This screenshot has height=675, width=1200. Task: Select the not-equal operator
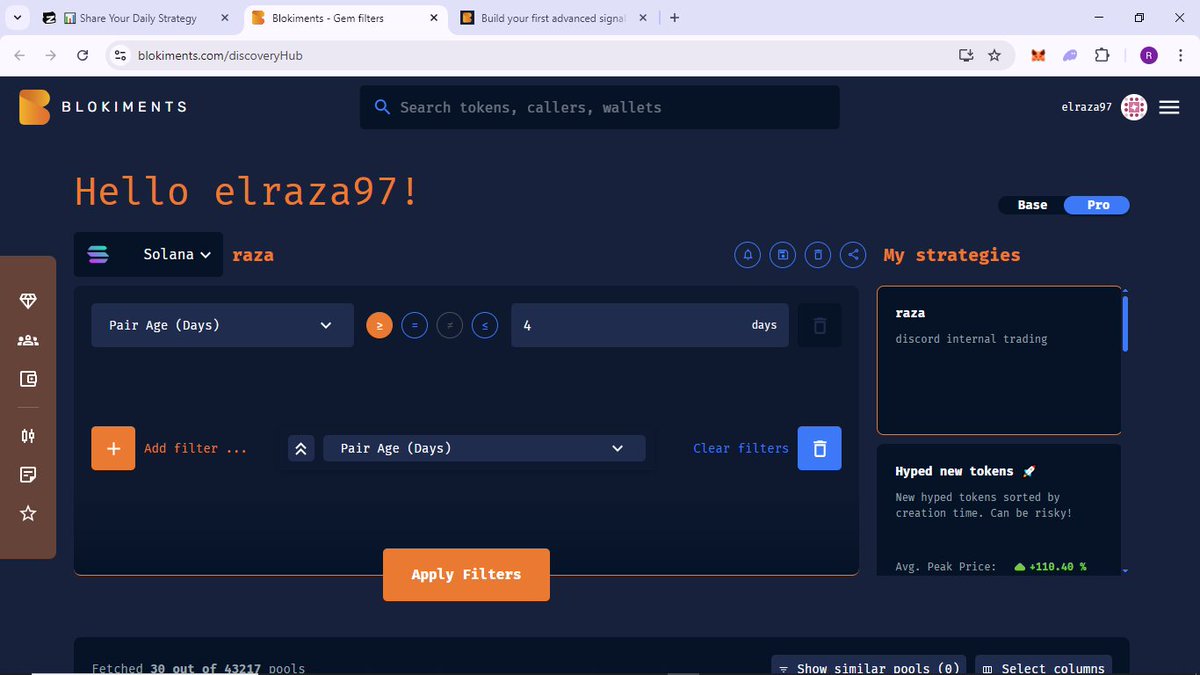tap(449, 326)
